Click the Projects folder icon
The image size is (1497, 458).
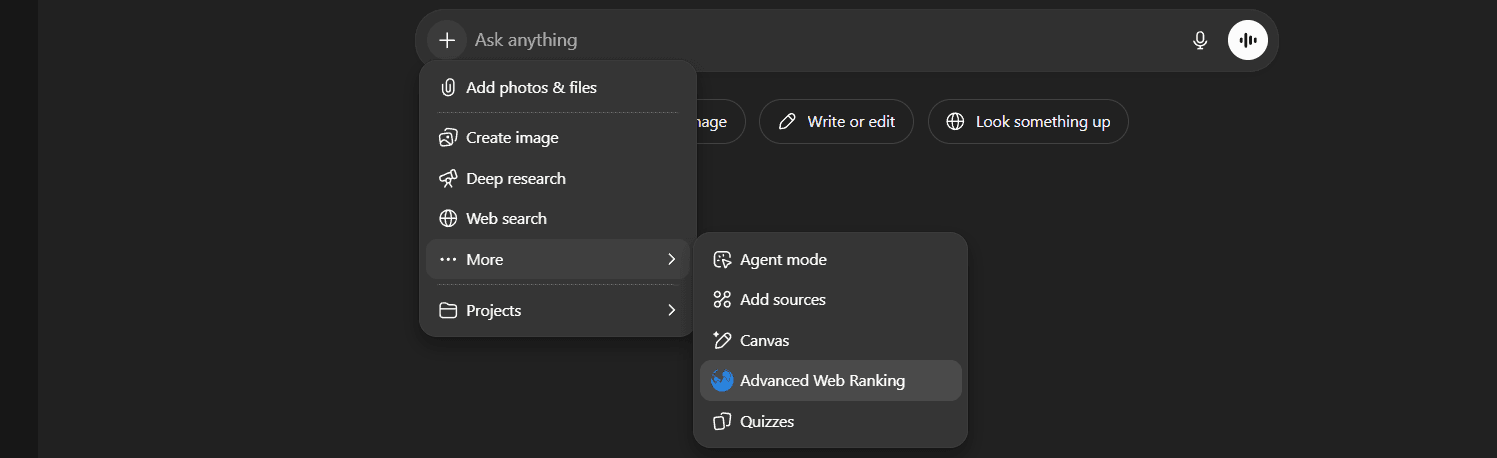click(x=448, y=310)
